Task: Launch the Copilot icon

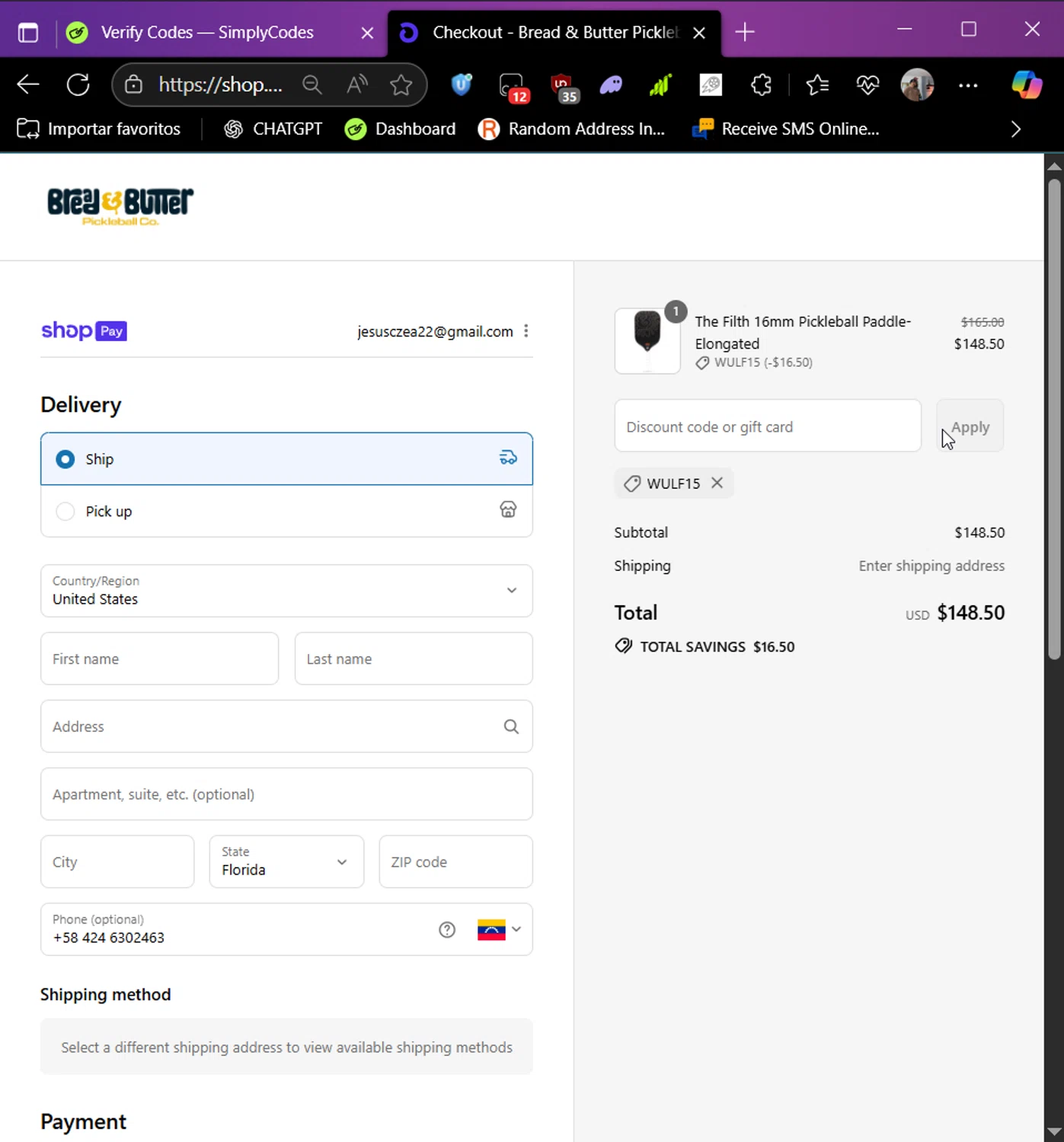Action: [1026, 85]
